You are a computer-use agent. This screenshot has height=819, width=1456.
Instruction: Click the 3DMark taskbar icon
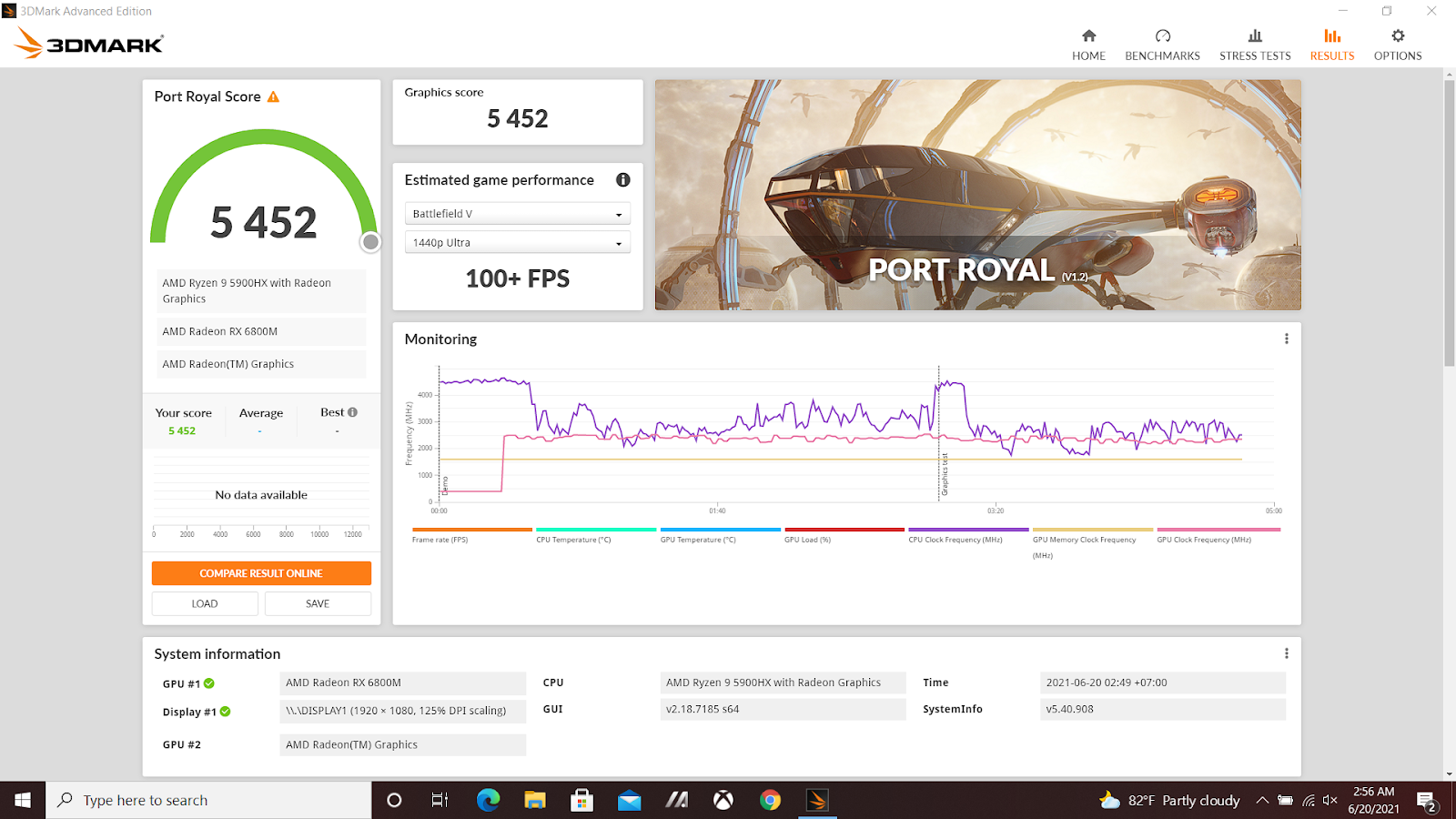pos(817,800)
